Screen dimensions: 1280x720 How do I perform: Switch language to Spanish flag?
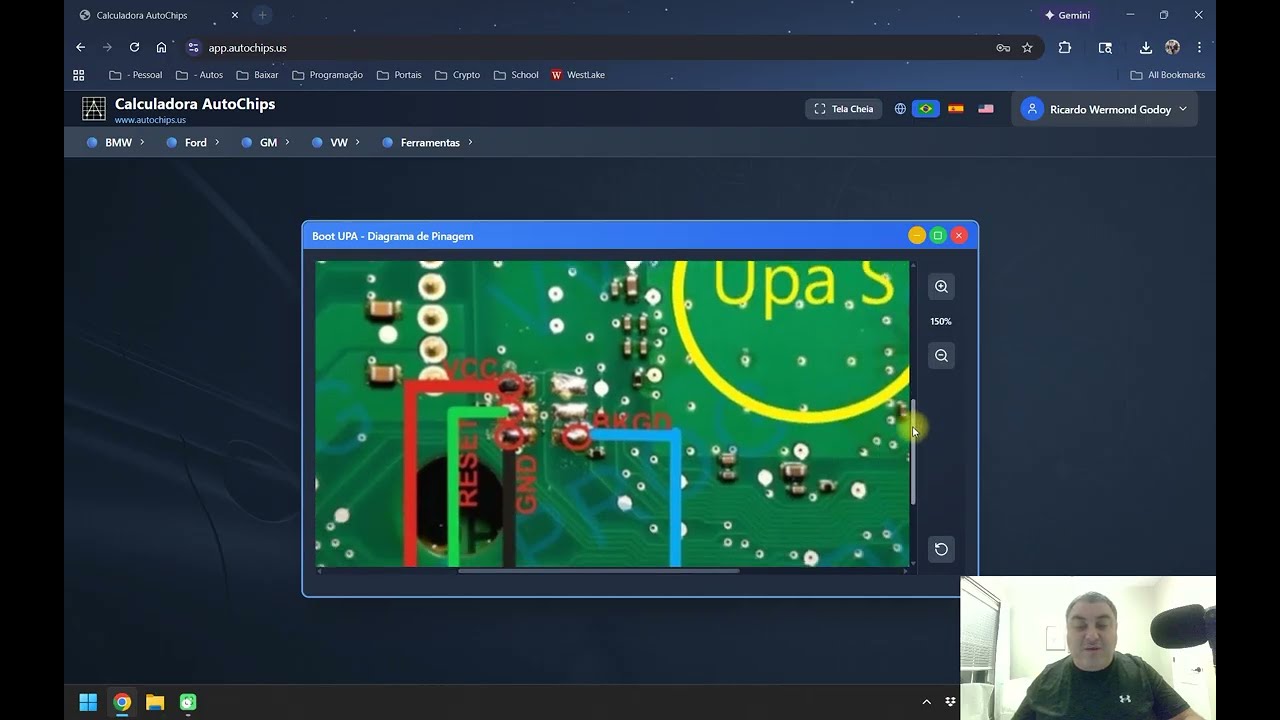[956, 109]
